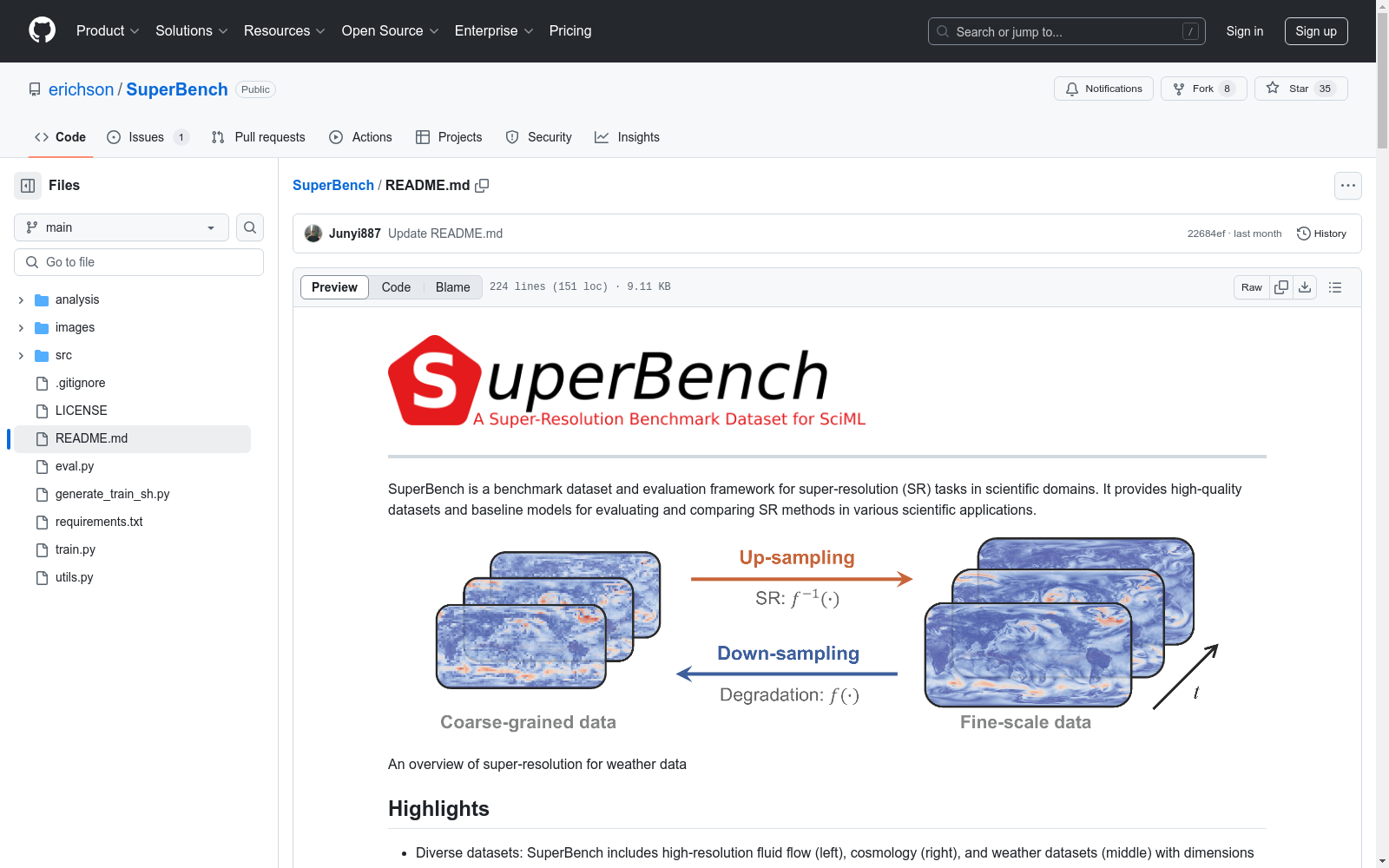Open the README outline icon
This screenshot has height=868, width=1389.
pyautogui.click(x=1335, y=286)
